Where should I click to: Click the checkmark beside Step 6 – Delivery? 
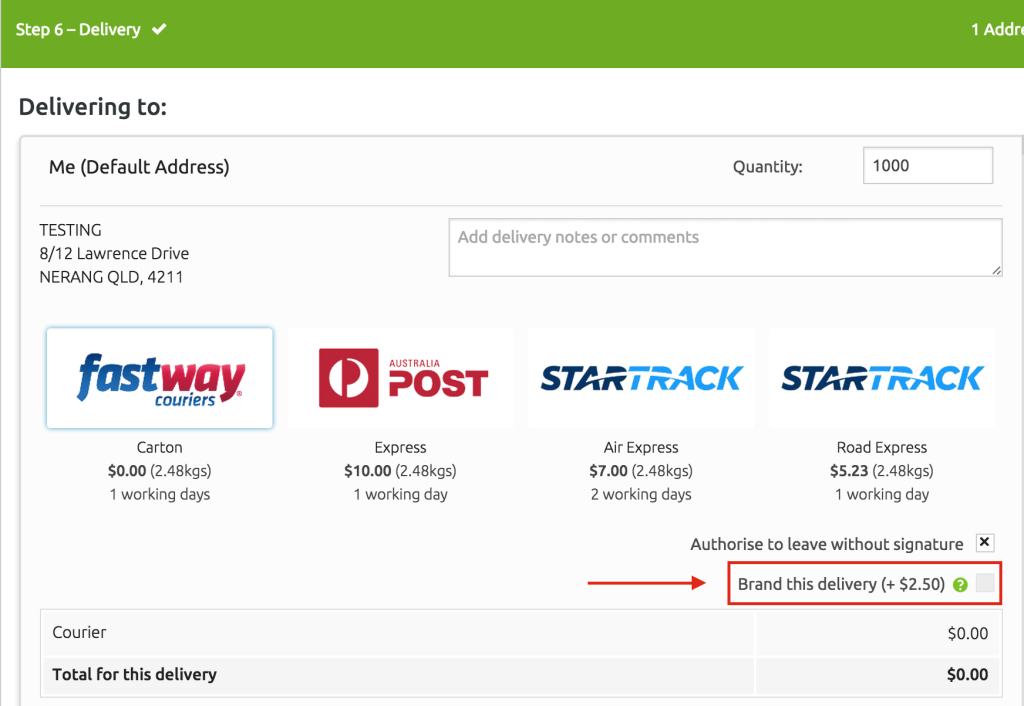point(159,30)
